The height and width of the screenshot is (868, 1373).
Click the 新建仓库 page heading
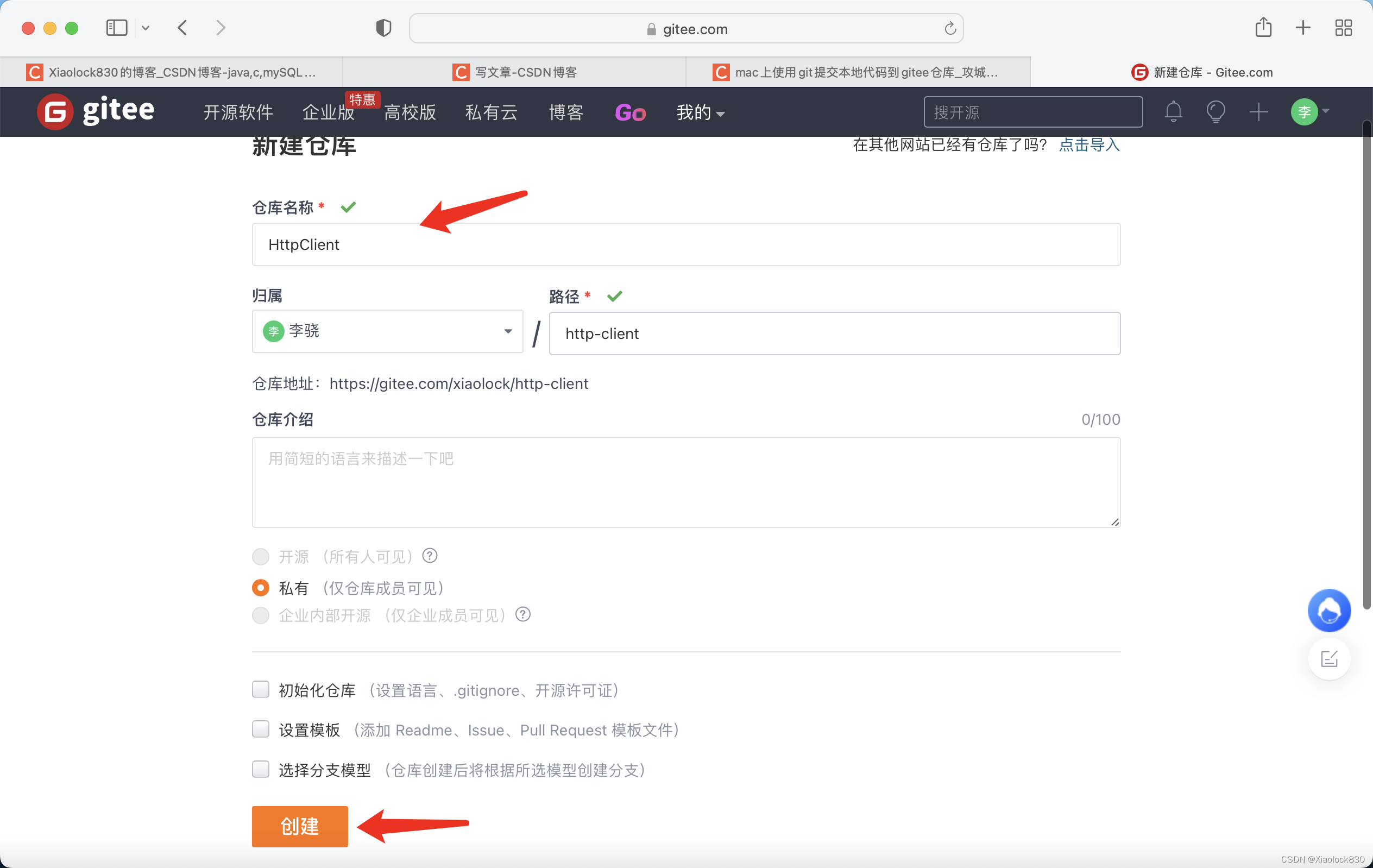pyautogui.click(x=304, y=146)
